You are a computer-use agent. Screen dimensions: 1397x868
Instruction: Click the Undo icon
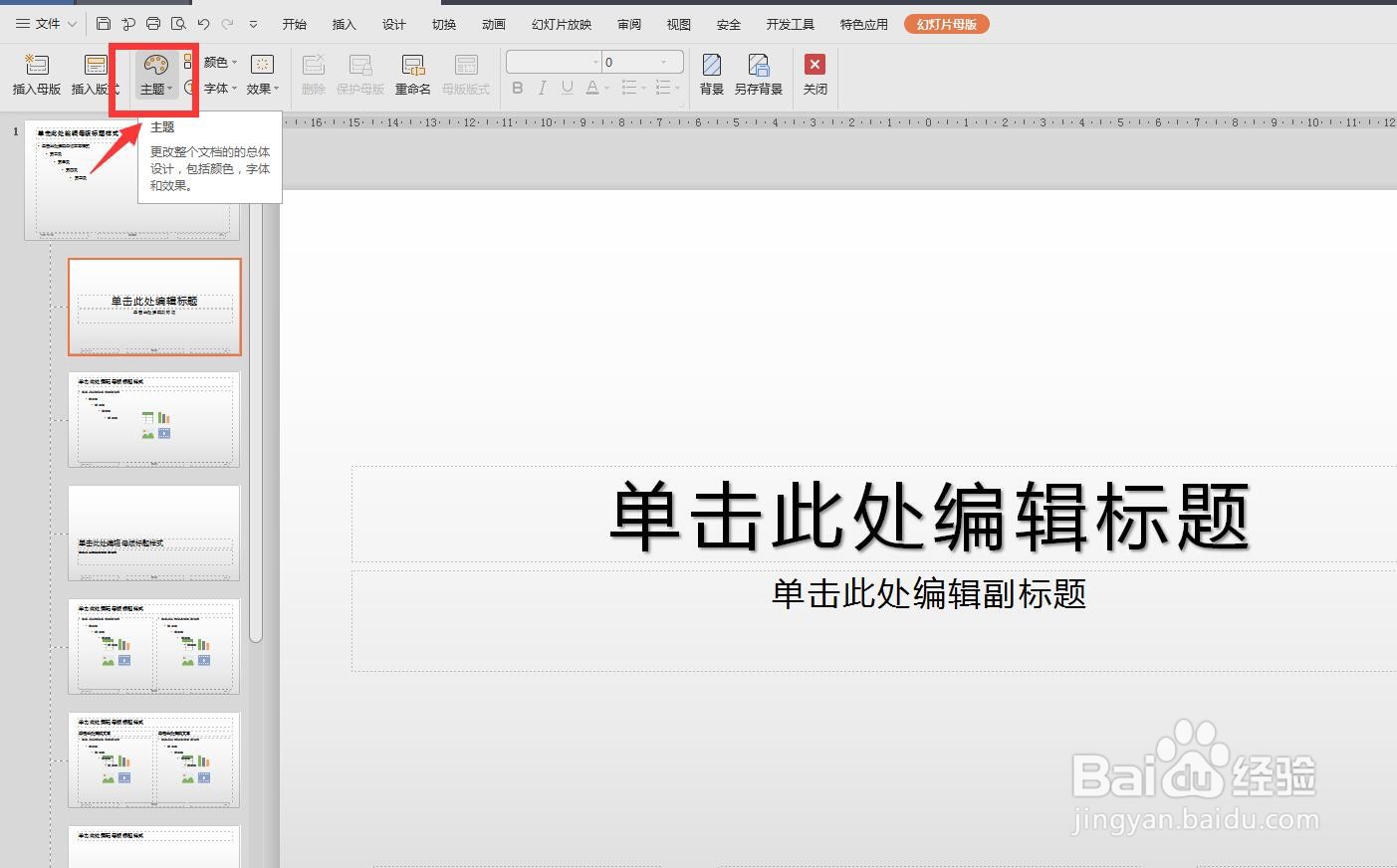click(x=204, y=22)
